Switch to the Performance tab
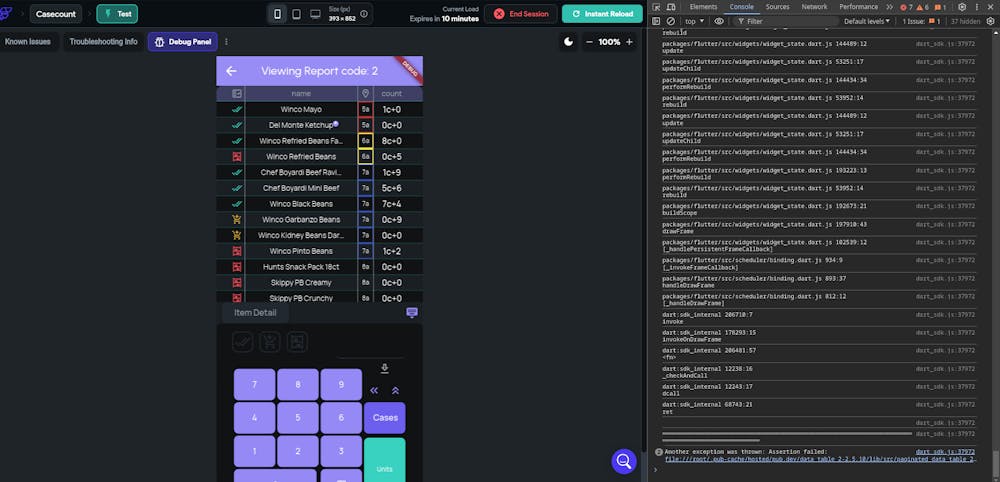 click(858, 7)
